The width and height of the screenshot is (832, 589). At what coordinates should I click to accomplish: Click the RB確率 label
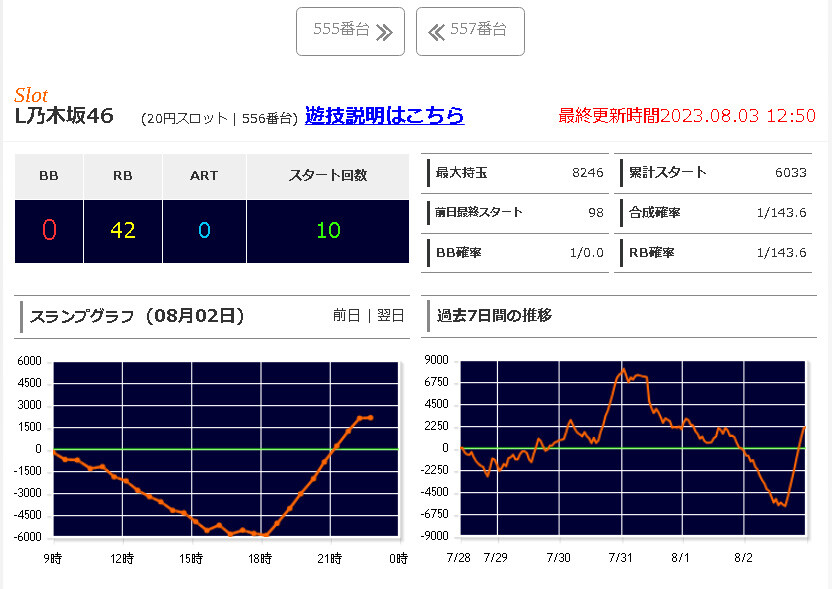tap(652, 253)
